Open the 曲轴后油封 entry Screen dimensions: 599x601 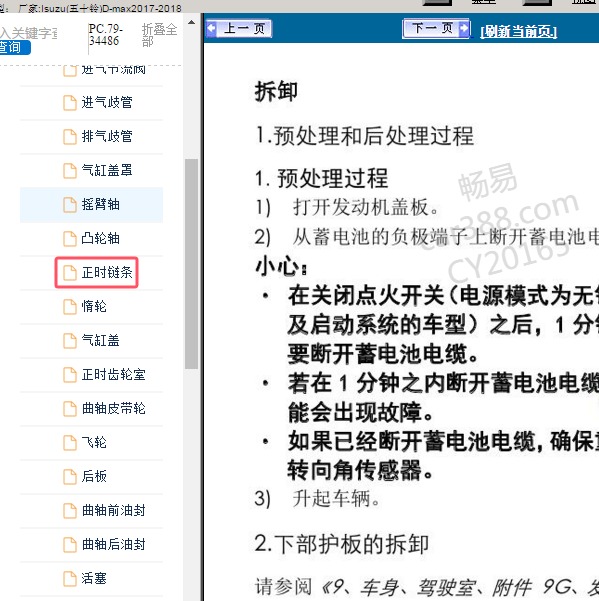(x=113, y=544)
